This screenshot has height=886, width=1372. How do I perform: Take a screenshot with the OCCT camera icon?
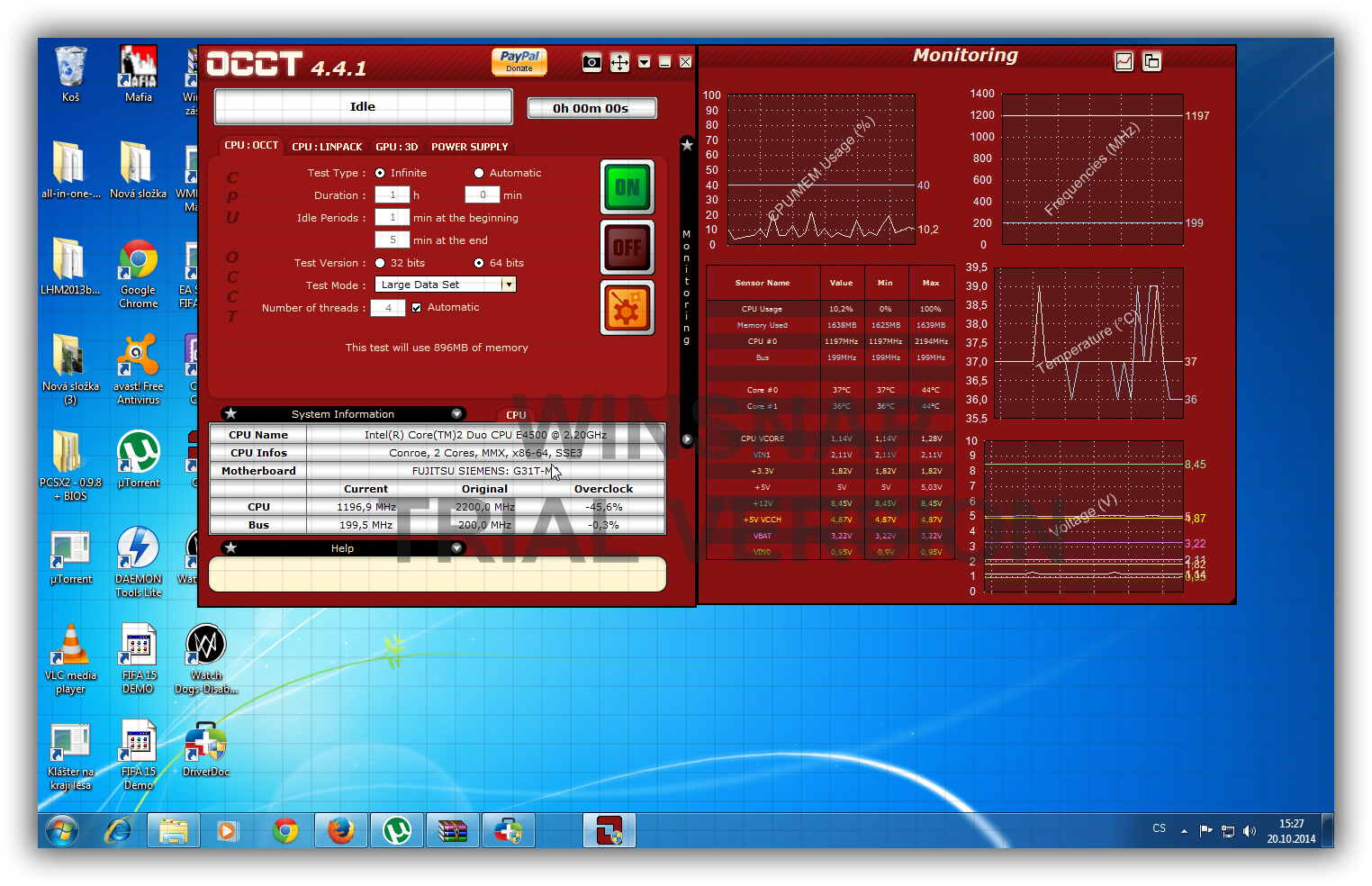click(591, 62)
